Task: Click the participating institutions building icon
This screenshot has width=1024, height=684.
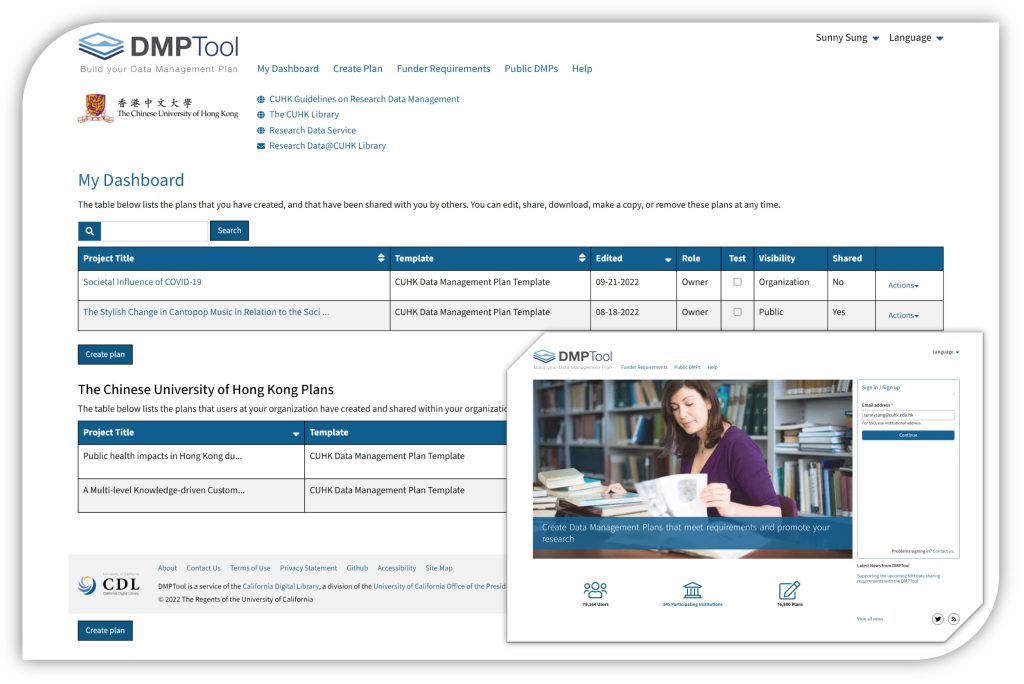Action: tap(692, 590)
